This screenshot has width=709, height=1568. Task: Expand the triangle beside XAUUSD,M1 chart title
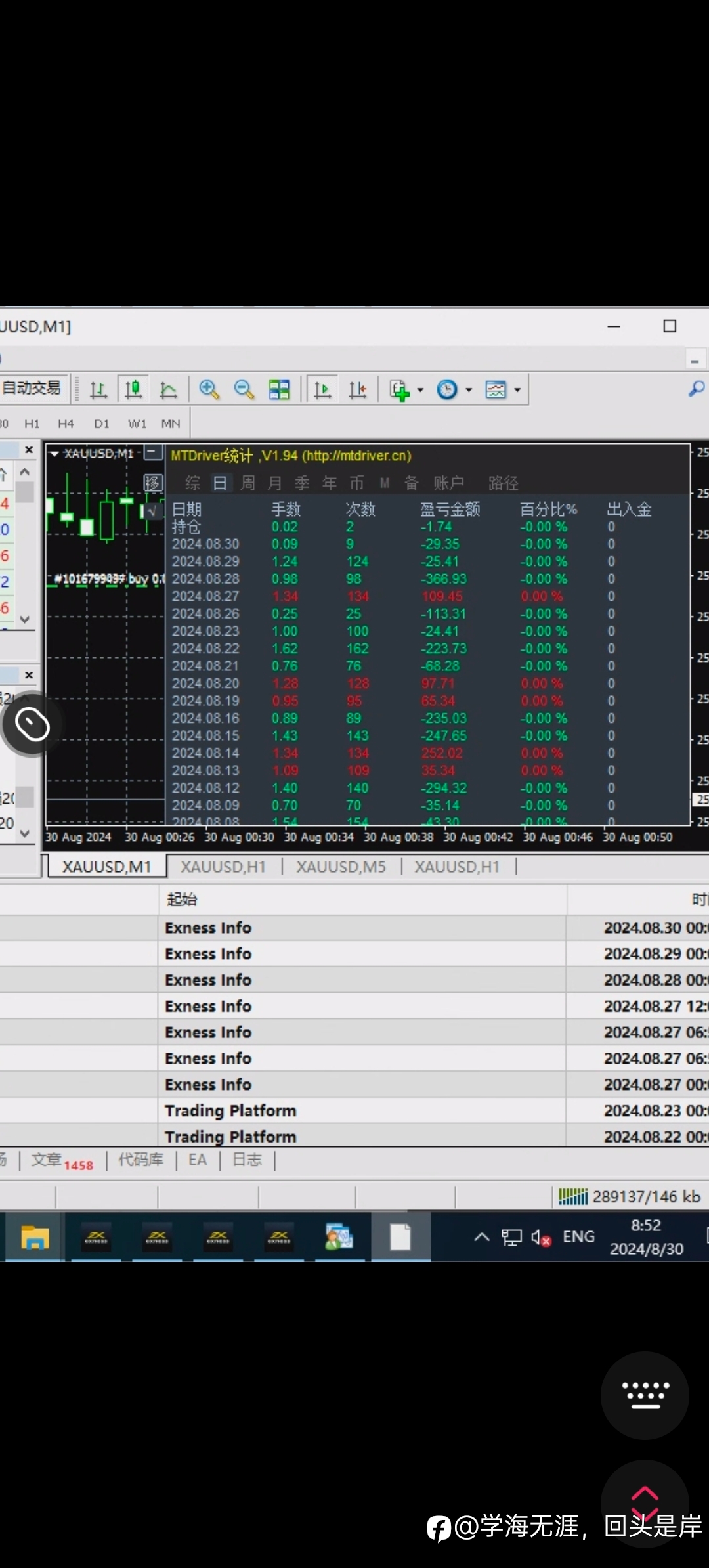54,454
